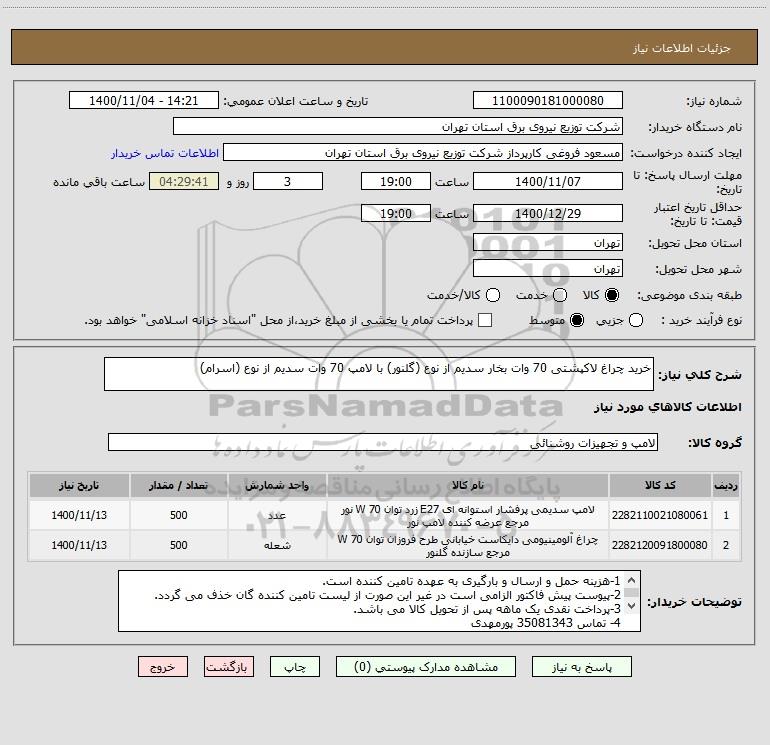Screen dimensions: 770x745
Task: Click the شماره نیاز number field
Action: tap(548, 100)
